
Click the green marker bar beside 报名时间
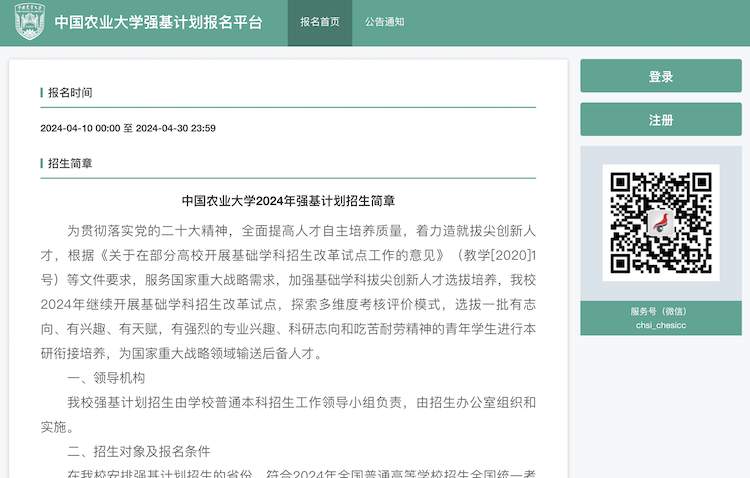point(42,93)
